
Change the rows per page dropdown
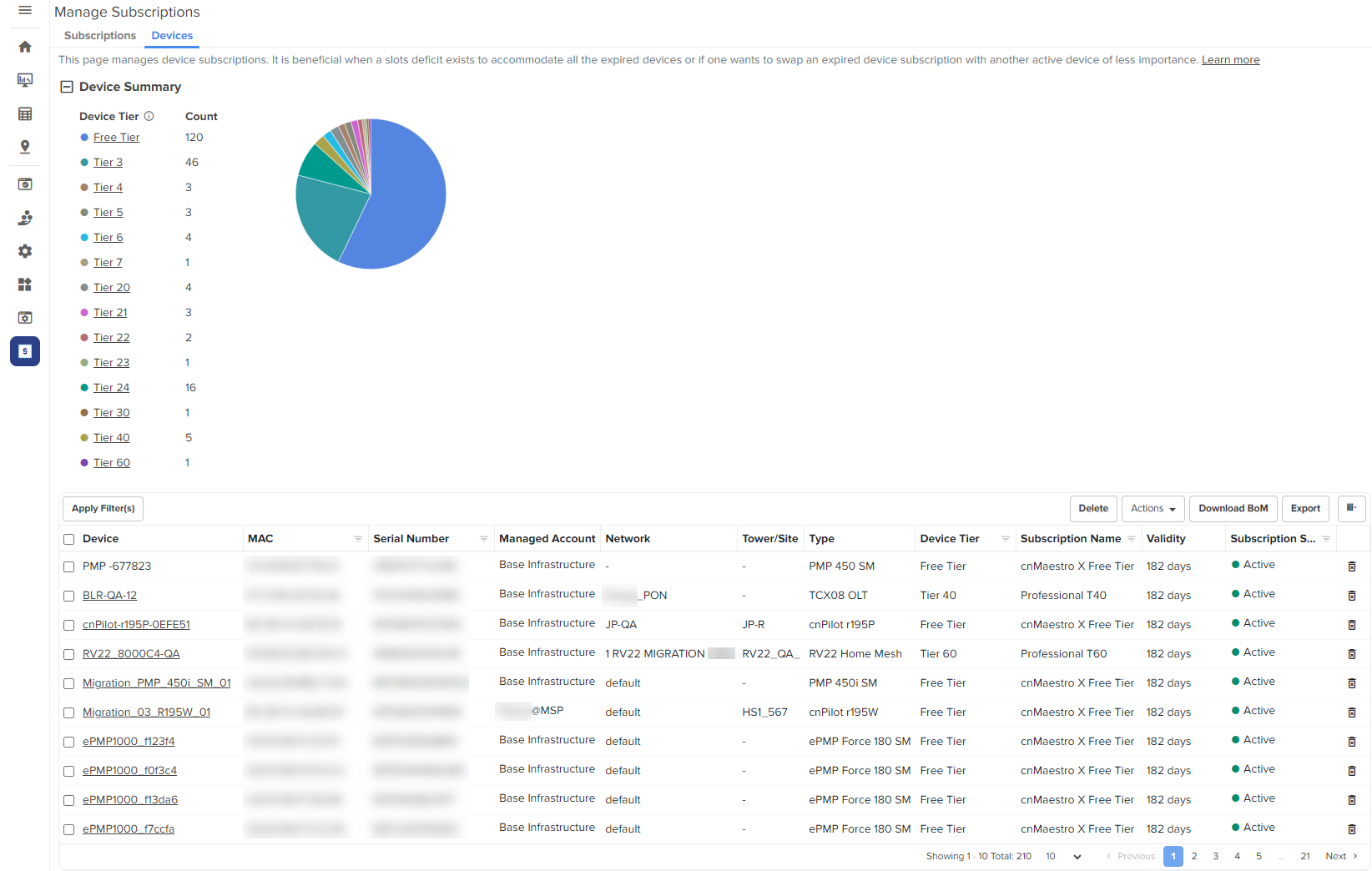pos(1064,857)
